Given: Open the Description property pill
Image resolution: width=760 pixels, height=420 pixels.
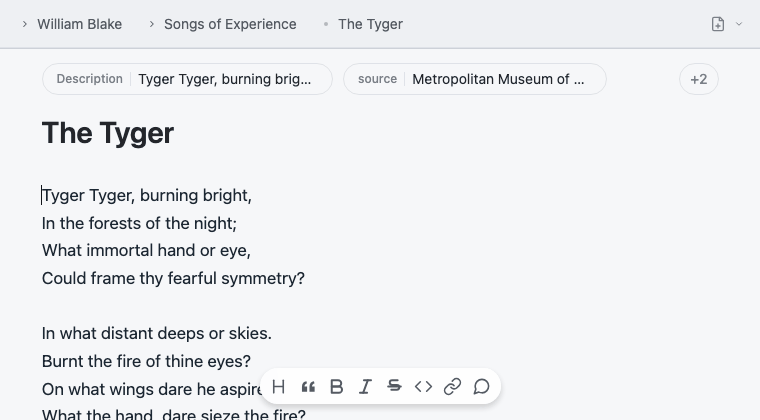Looking at the screenshot, I should point(187,79).
